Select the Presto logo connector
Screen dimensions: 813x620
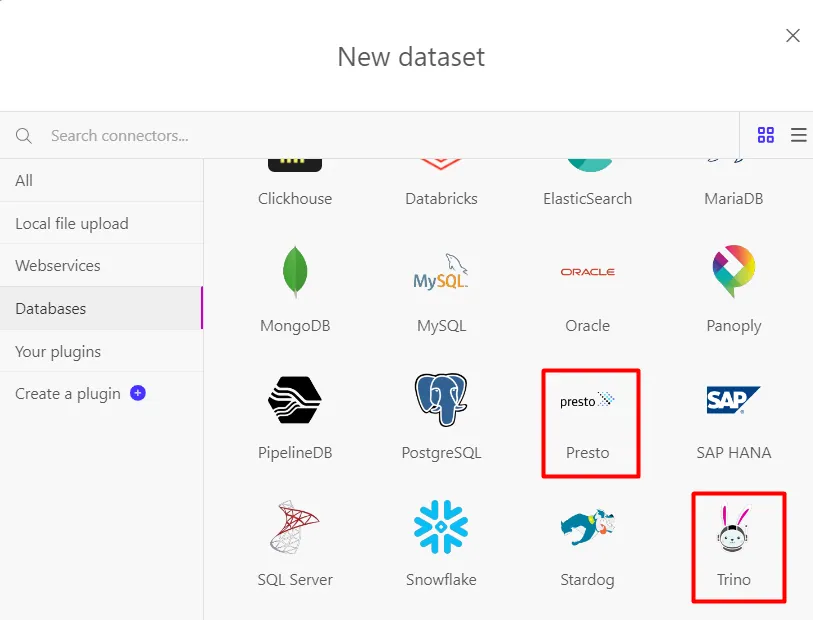587,400
